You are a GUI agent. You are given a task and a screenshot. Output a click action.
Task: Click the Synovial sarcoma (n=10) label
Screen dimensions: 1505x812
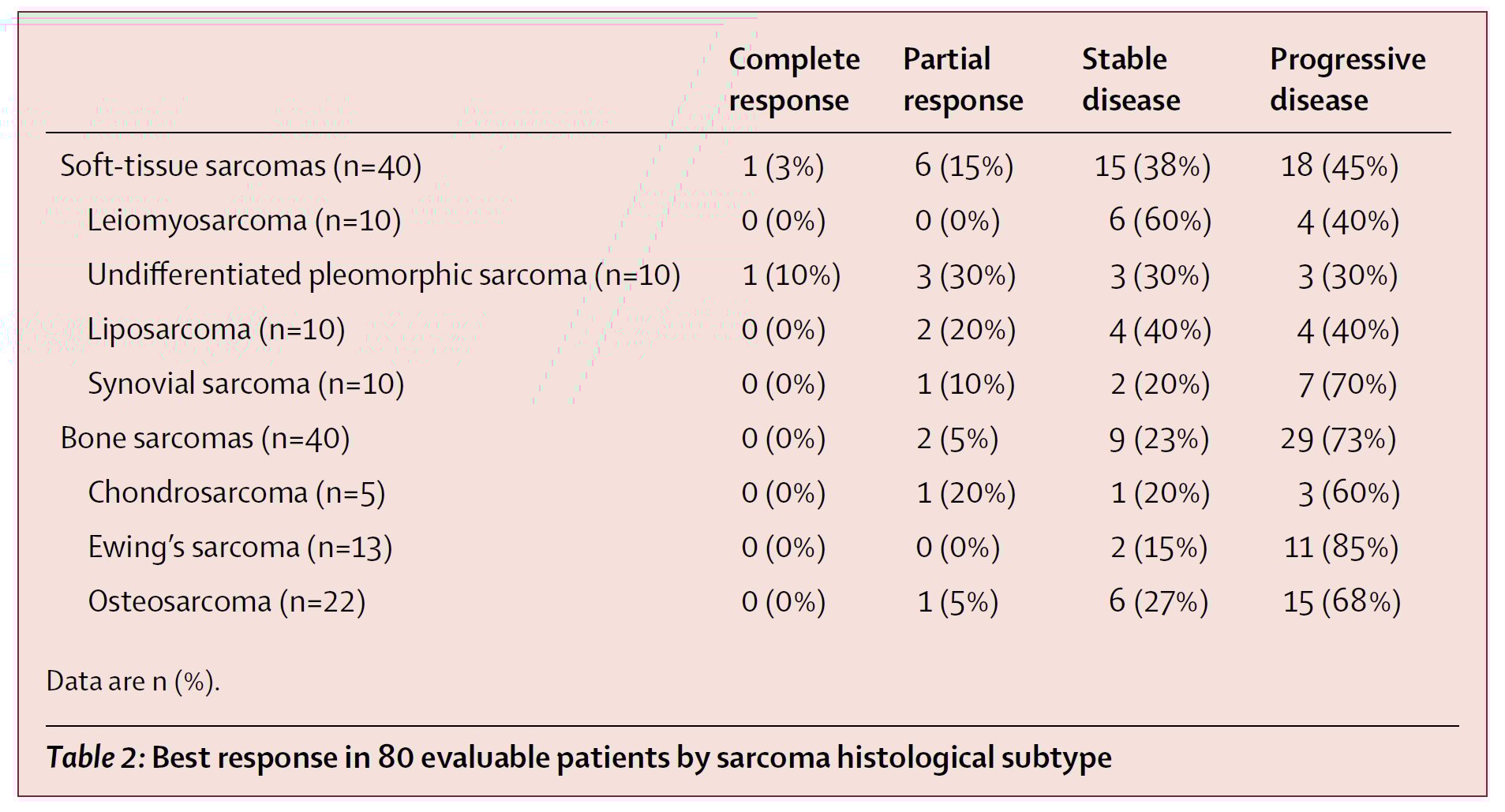pyautogui.click(x=245, y=384)
